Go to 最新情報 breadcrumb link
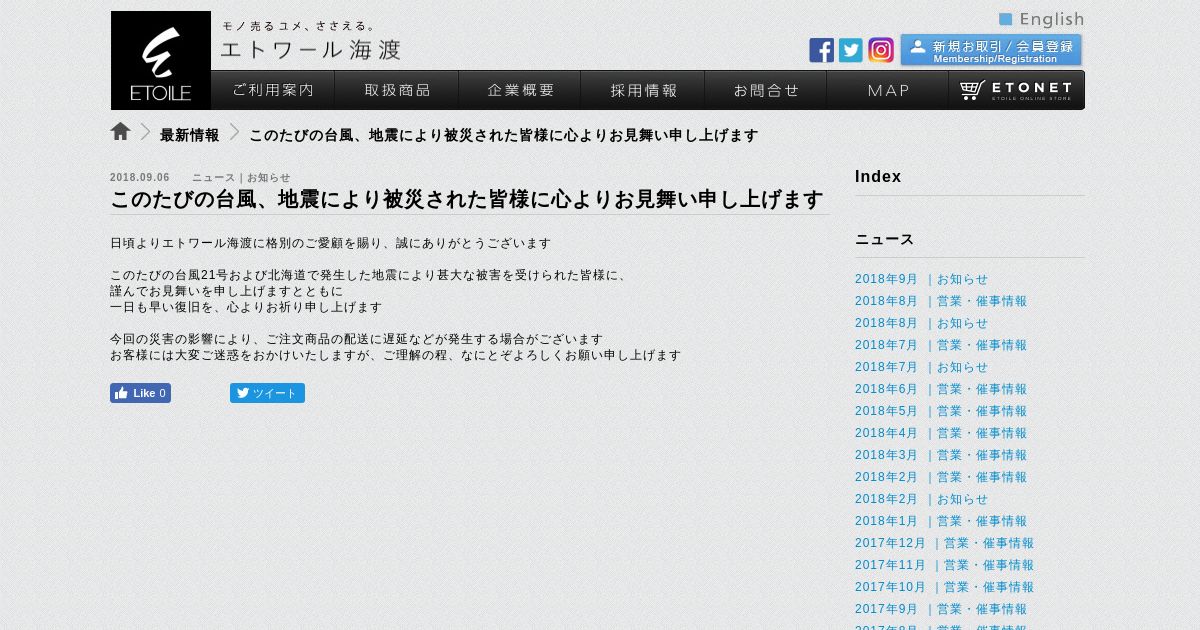This screenshot has width=1200, height=630. point(189,135)
